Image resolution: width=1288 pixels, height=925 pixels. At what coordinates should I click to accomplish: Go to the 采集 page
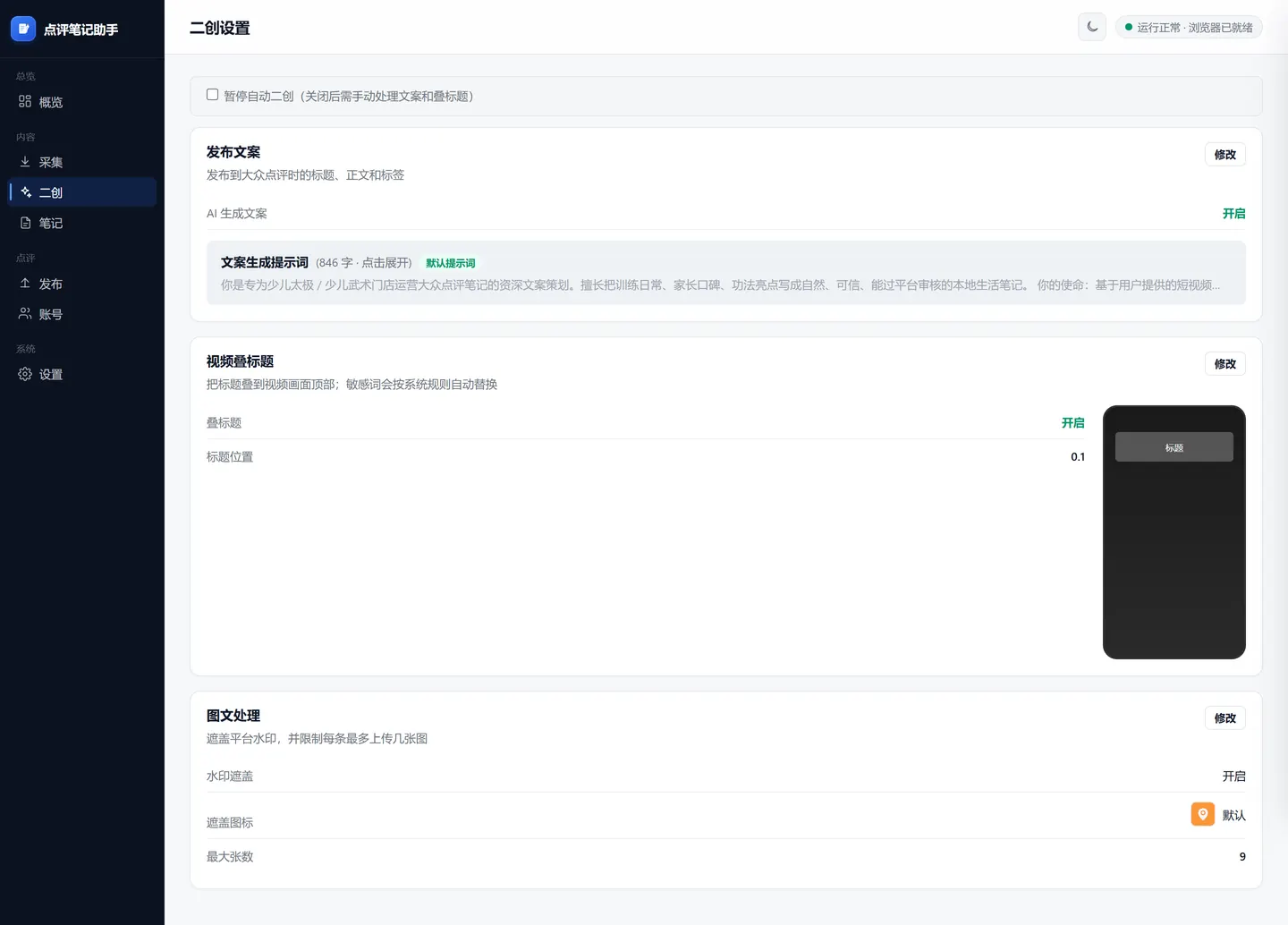82,162
